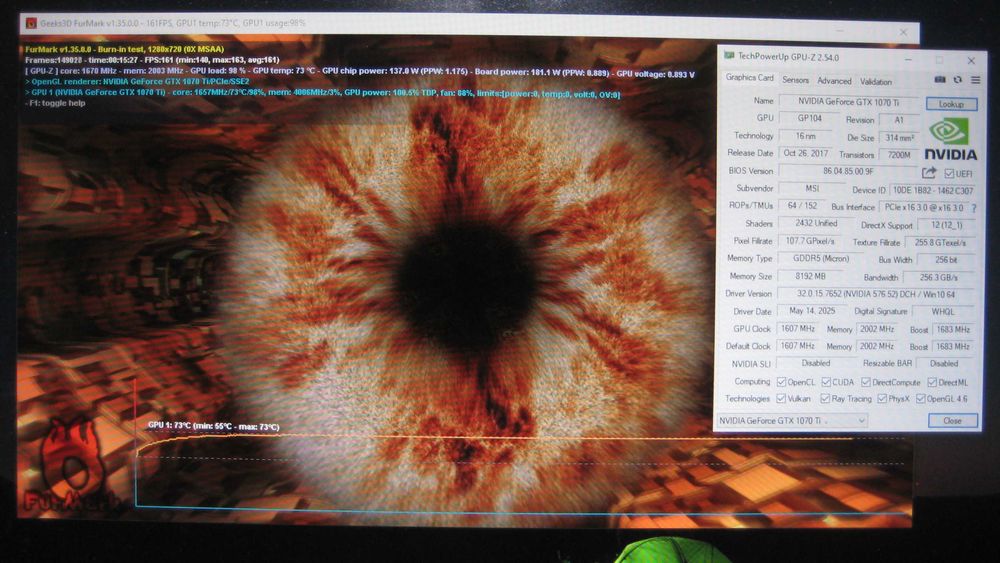Image resolution: width=1000 pixels, height=563 pixels.
Task: Switch to the Validation tab
Action: click(876, 82)
